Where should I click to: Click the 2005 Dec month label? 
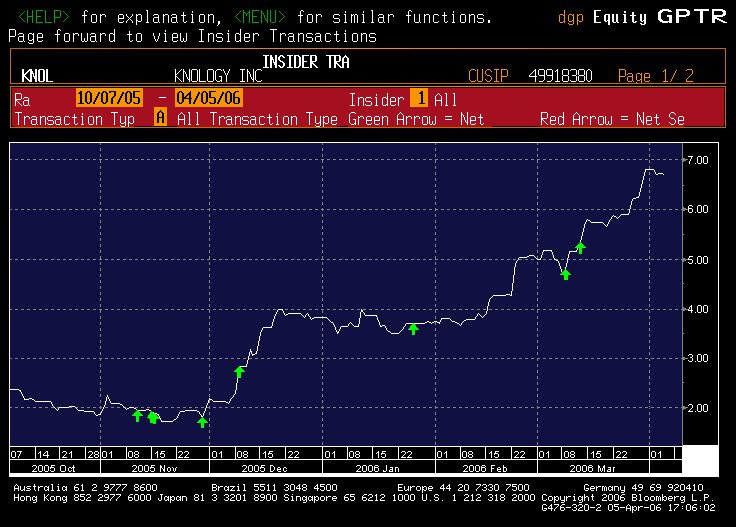[264, 468]
